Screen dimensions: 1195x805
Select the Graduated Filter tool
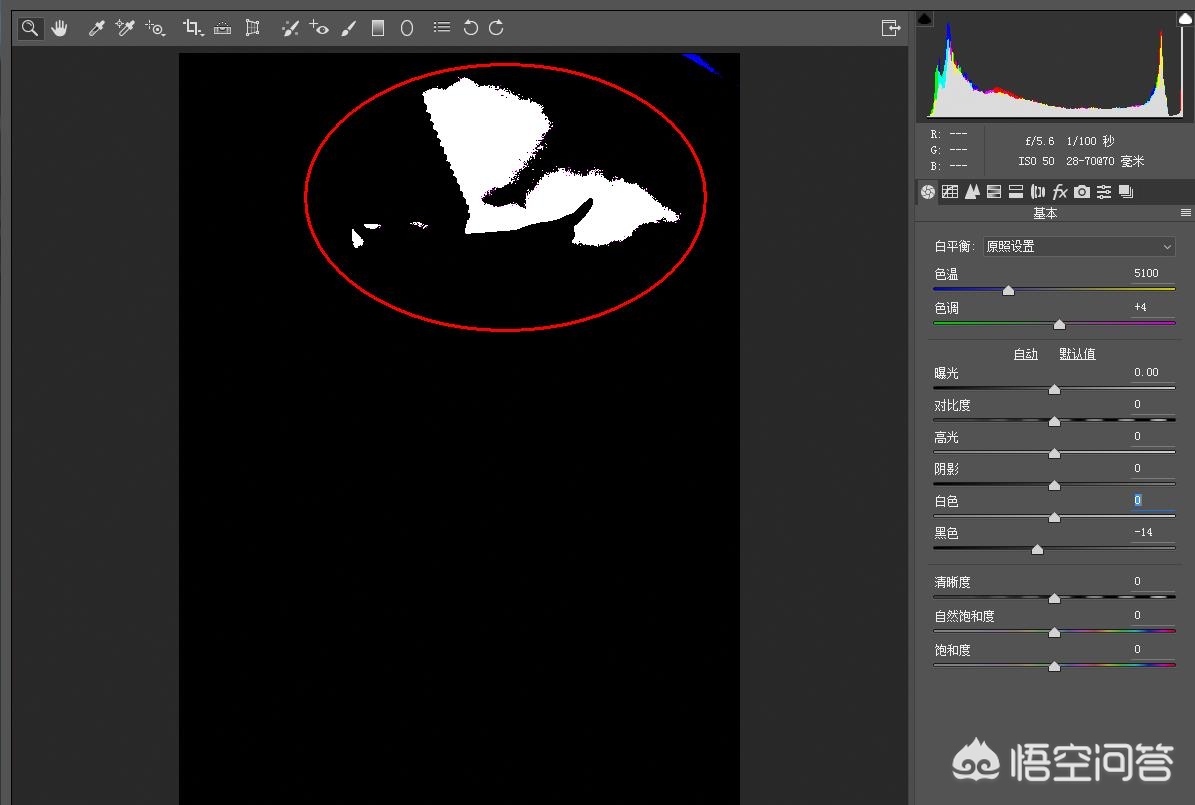pos(377,28)
